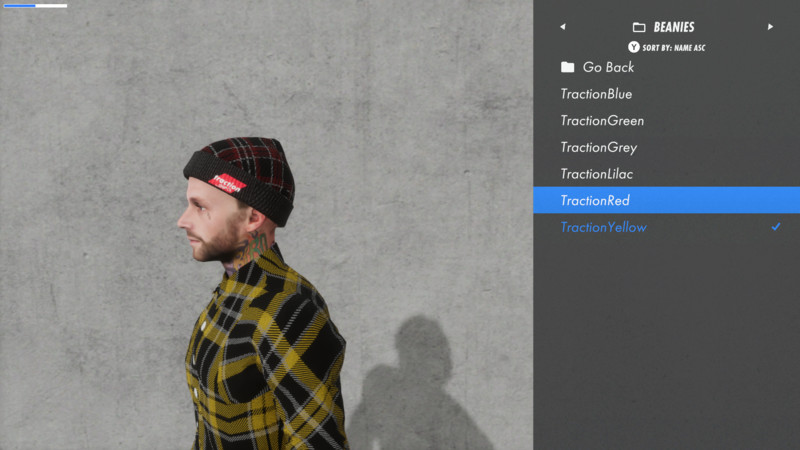Screen dimensions: 800x450
Task: Click the character's plaid beanie
Action: [x=240, y=179]
